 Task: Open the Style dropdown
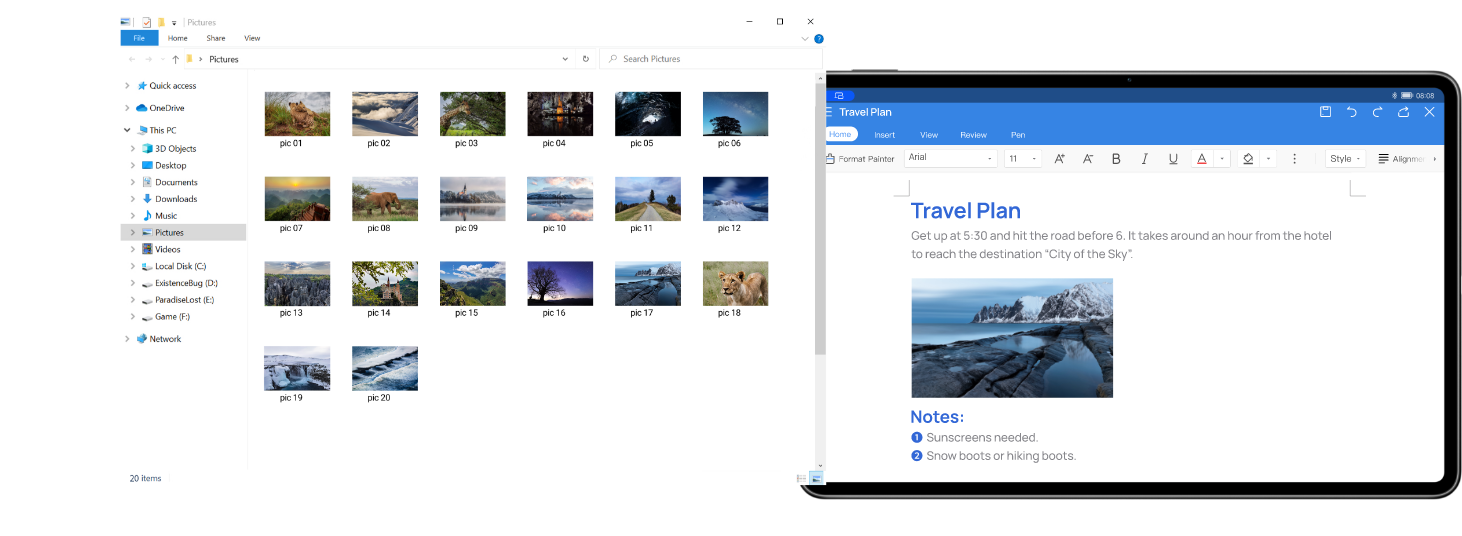pos(1346,159)
